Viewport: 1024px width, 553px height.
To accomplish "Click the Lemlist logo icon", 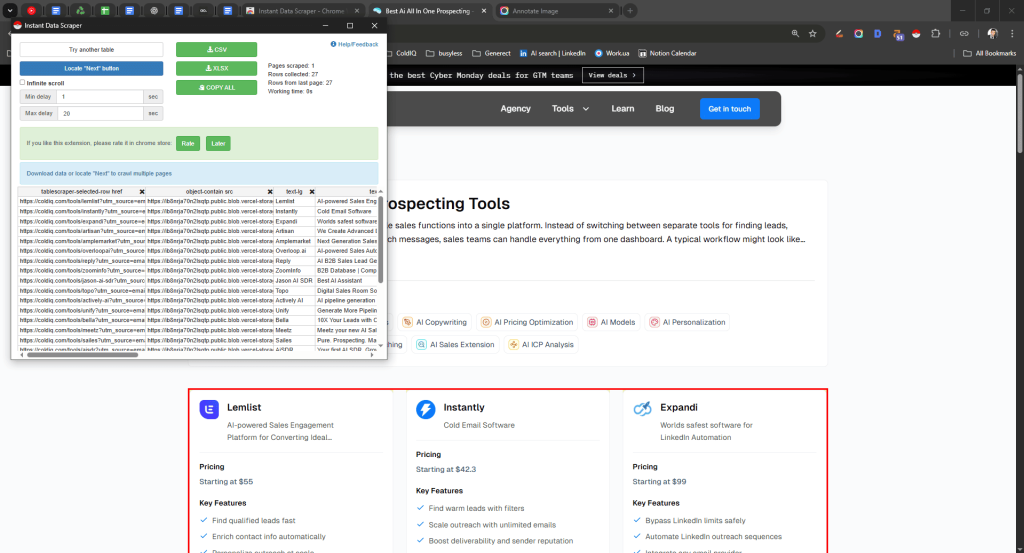I will pyautogui.click(x=209, y=409).
